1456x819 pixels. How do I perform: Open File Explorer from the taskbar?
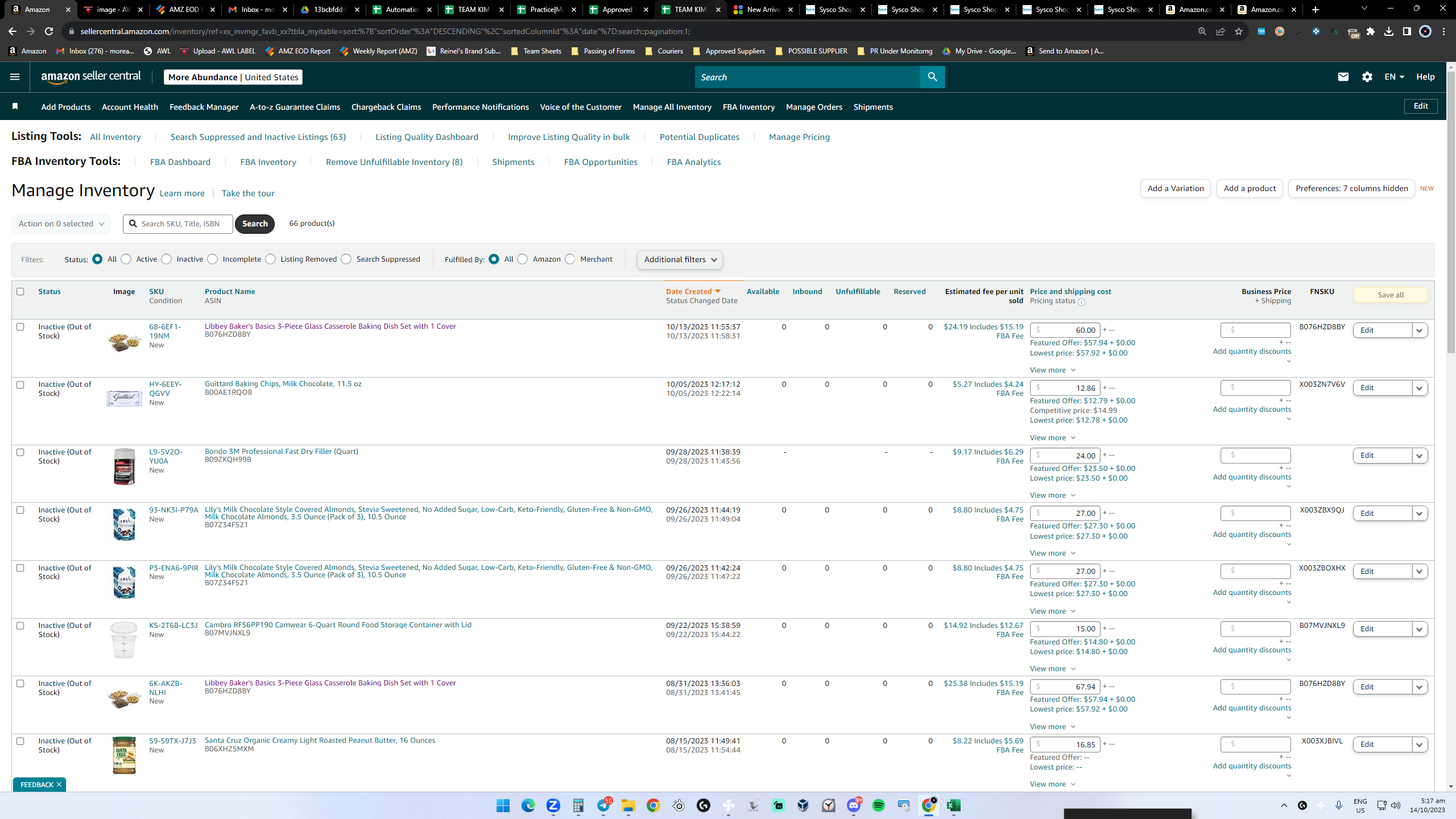pos(628,805)
